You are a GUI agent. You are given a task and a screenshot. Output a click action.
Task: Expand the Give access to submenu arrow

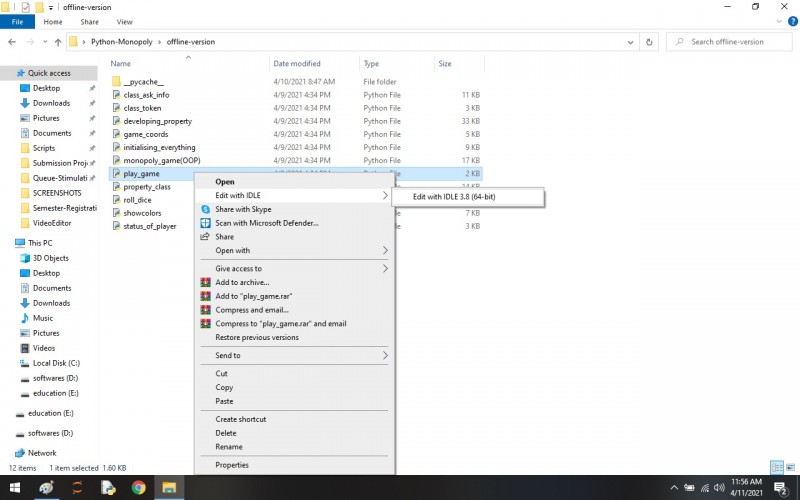point(385,268)
